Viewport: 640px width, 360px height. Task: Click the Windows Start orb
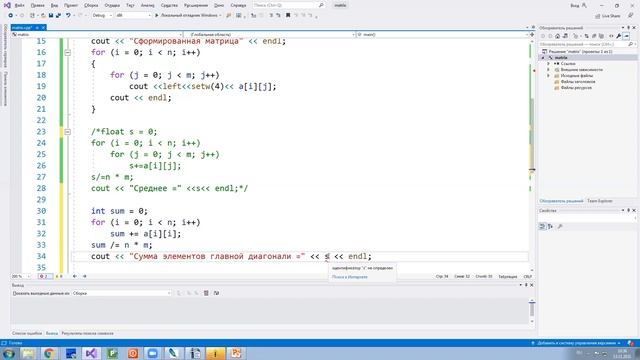coord(8,353)
